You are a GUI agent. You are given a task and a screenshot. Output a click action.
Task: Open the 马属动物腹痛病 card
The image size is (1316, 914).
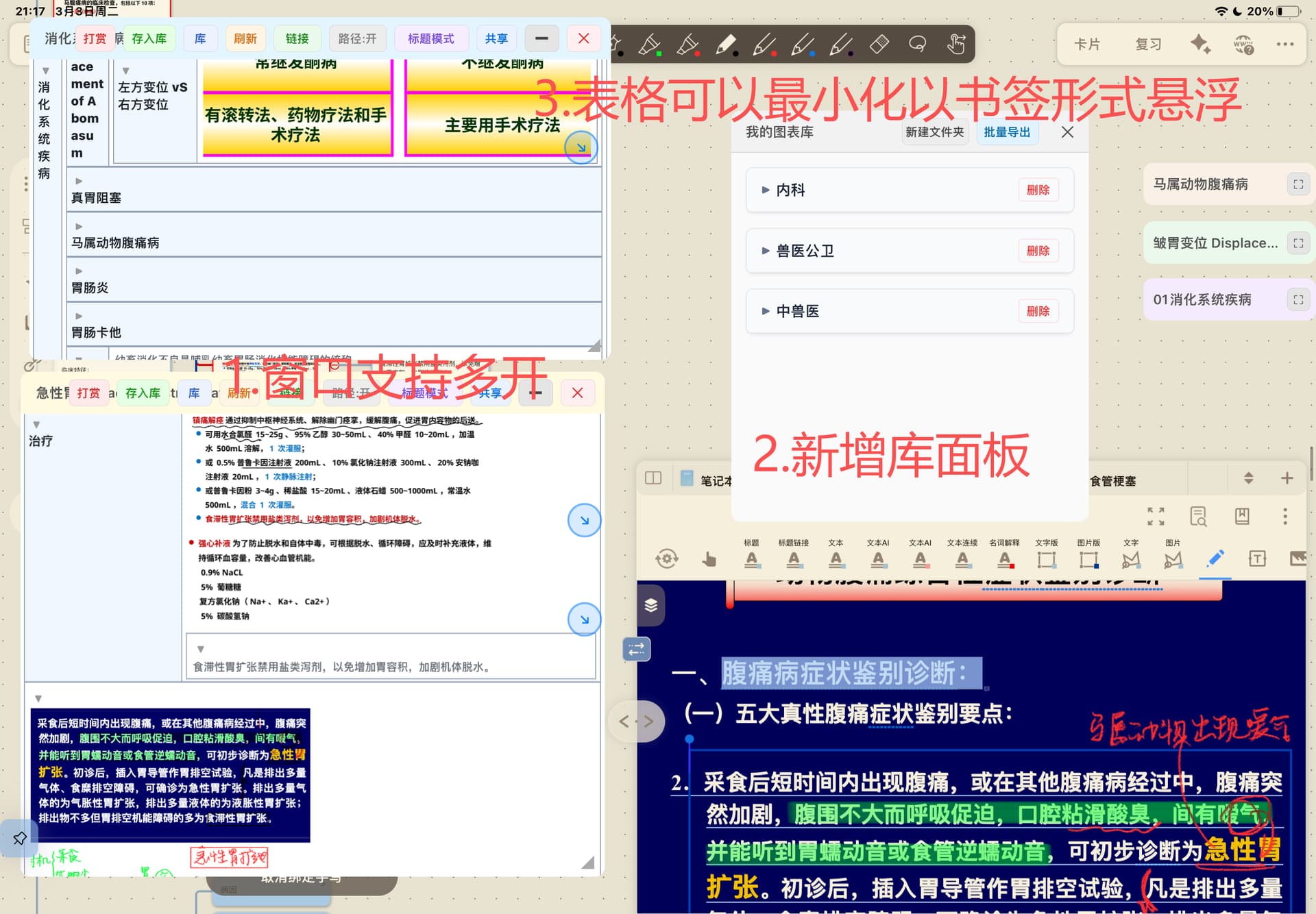tap(1201, 184)
